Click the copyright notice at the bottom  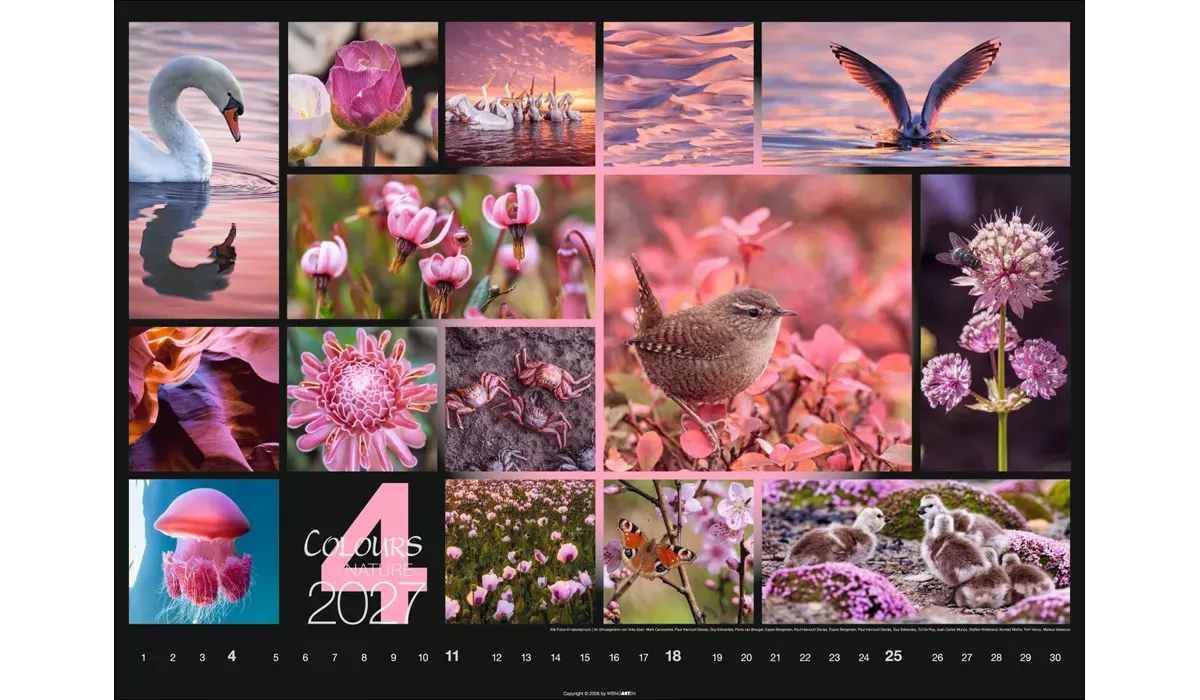click(x=600, y=693)
